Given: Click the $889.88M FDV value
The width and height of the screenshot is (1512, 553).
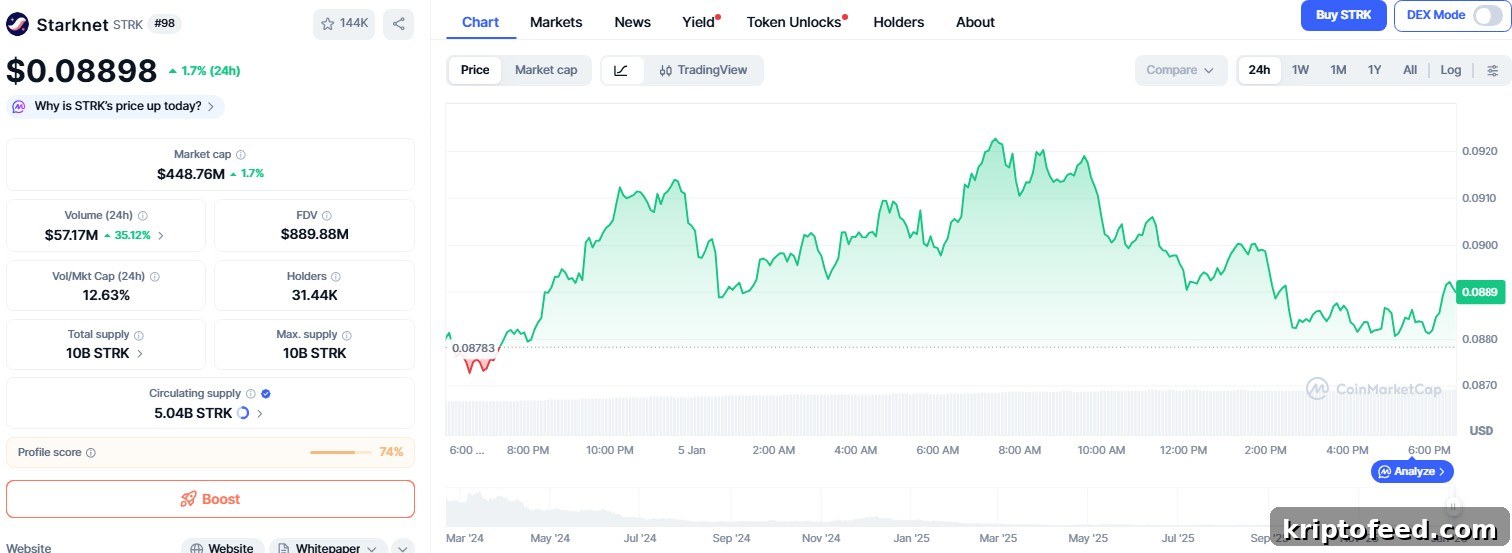Looking at the screenshot, I should (x=314, y=235).
